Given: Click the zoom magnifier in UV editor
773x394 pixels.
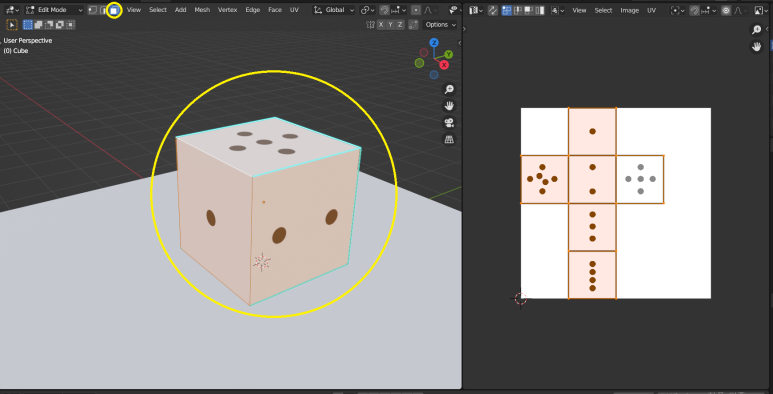Looking at the screenshot, I should pos(757,30).
